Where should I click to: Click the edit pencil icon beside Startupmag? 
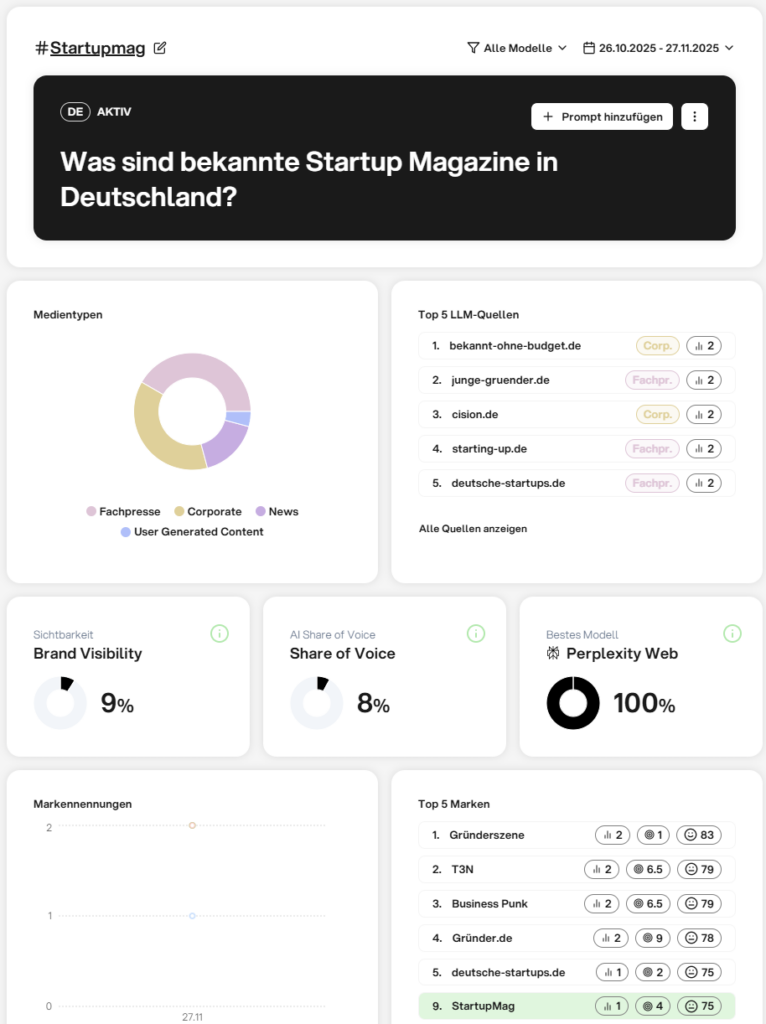tap(160, 48)
